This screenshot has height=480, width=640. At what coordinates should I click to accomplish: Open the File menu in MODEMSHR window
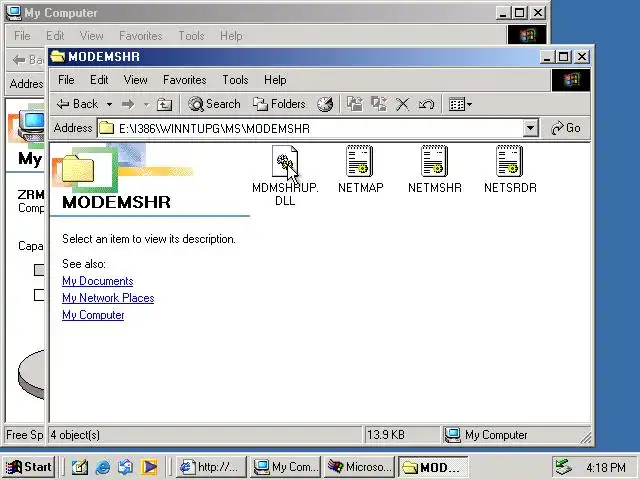(66, 80)
